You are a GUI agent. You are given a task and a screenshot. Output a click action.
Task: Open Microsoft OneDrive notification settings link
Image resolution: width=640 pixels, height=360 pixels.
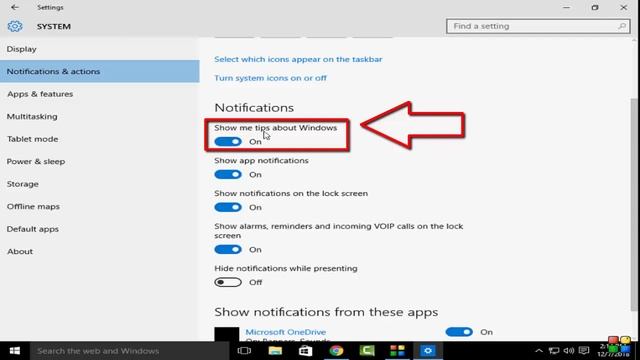pos(286,332)
